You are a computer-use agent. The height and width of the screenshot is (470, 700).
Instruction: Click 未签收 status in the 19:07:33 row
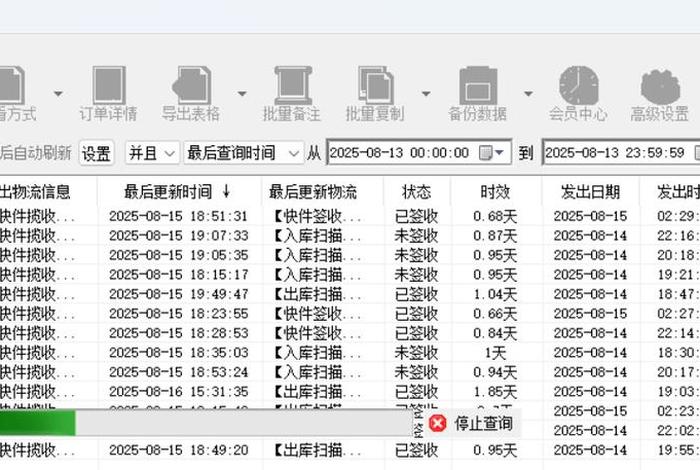point(416,236)
